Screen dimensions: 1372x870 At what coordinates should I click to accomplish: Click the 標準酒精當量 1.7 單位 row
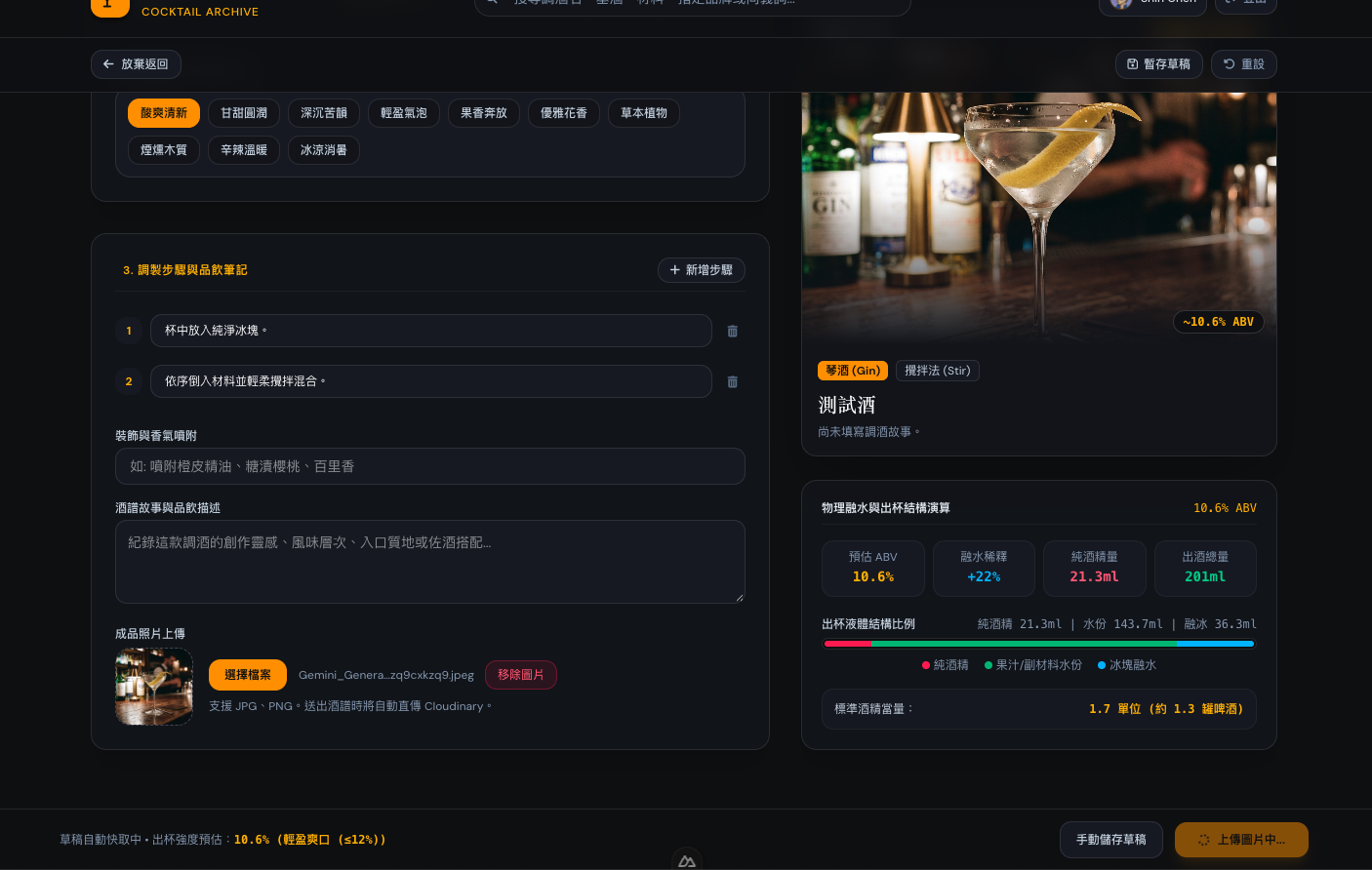click(1039, 709)
